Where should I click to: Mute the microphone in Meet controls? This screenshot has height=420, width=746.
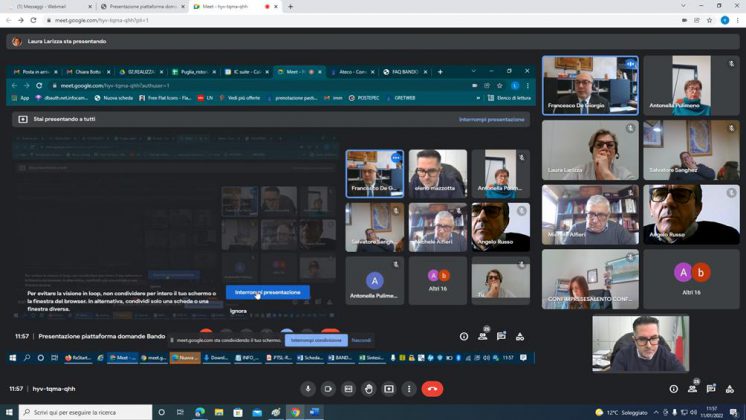(x=308, y=389)
